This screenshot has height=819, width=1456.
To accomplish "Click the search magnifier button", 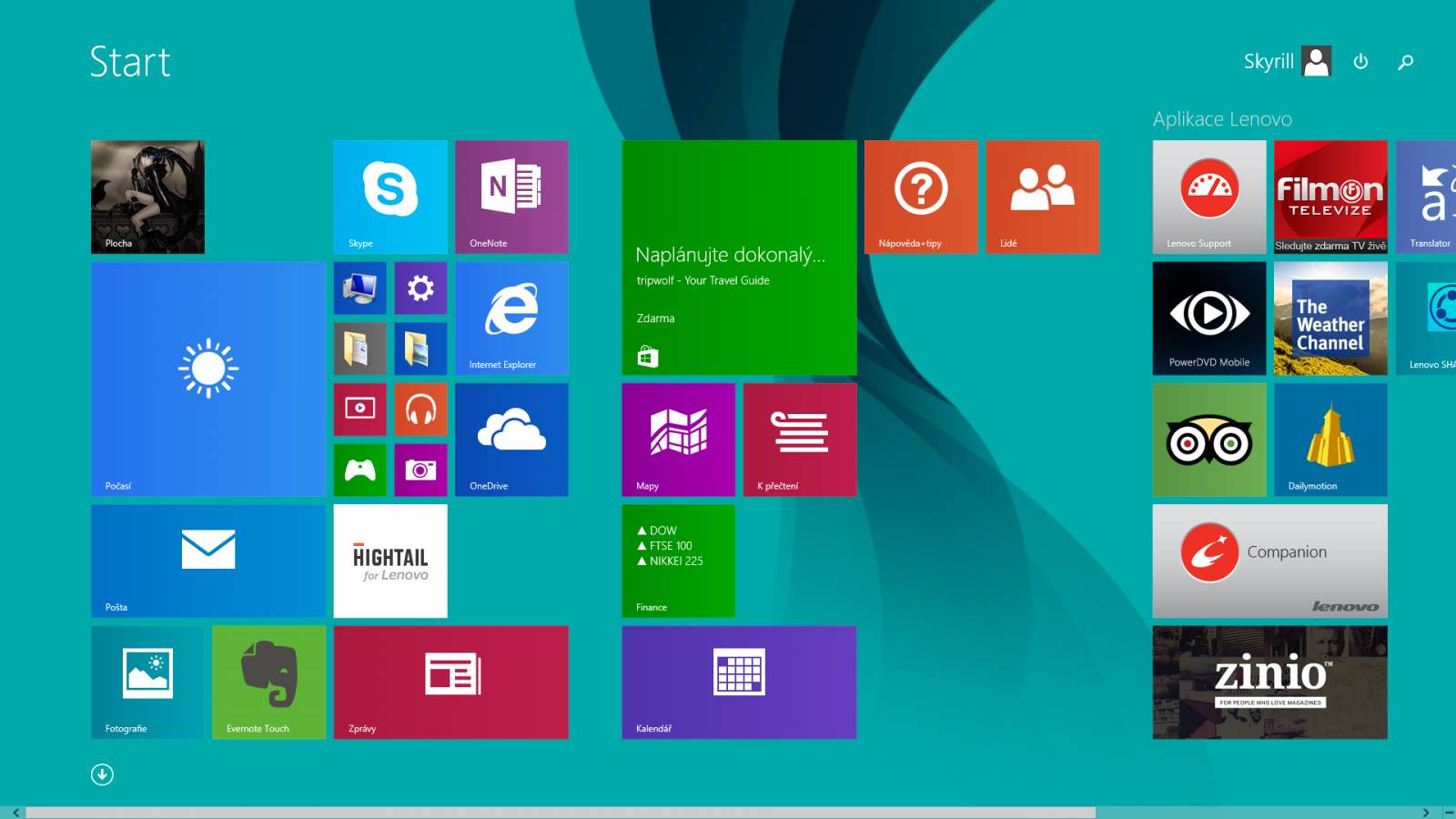I will pos(1406,62).
